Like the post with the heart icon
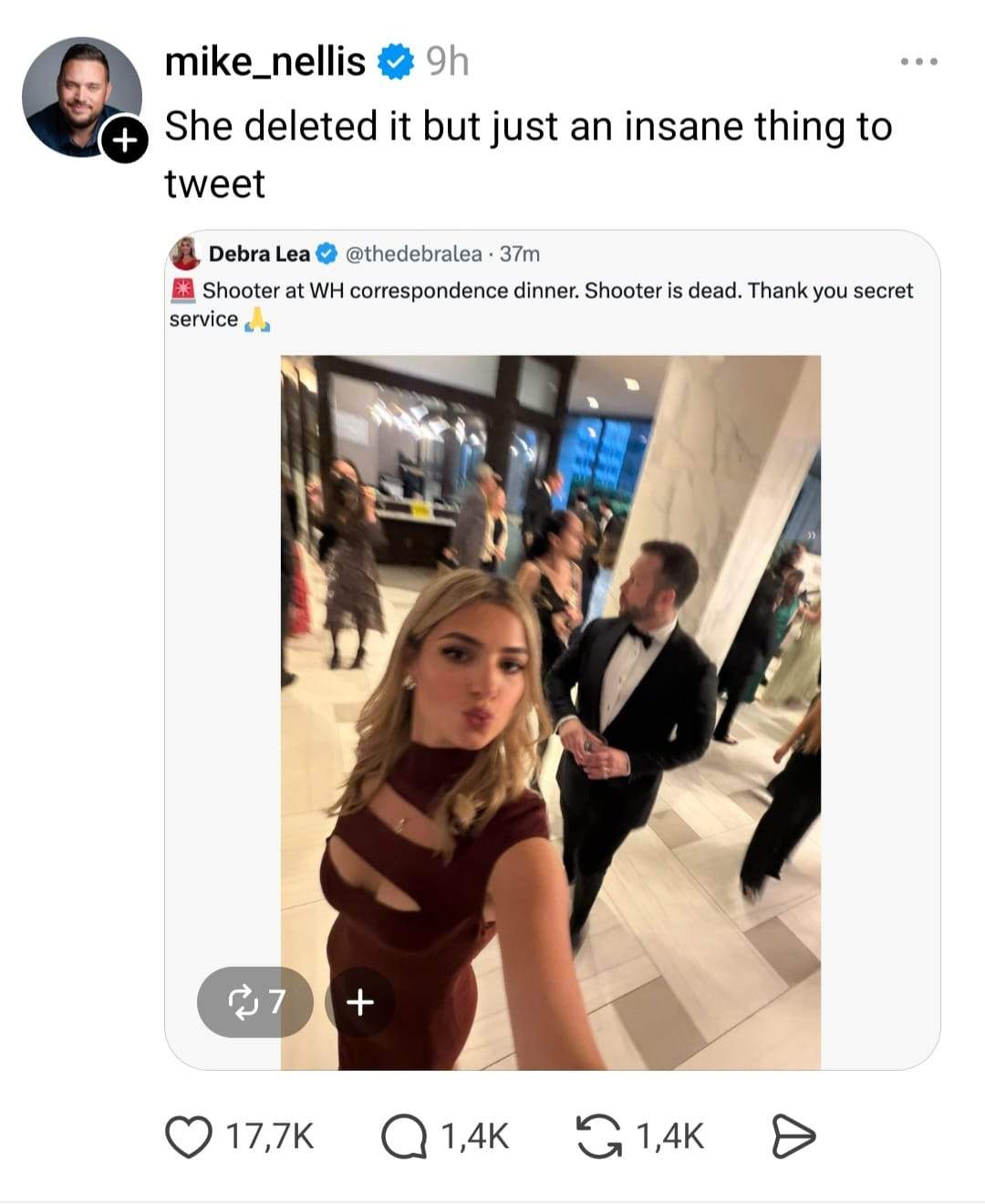 [x=187, y=1137]
